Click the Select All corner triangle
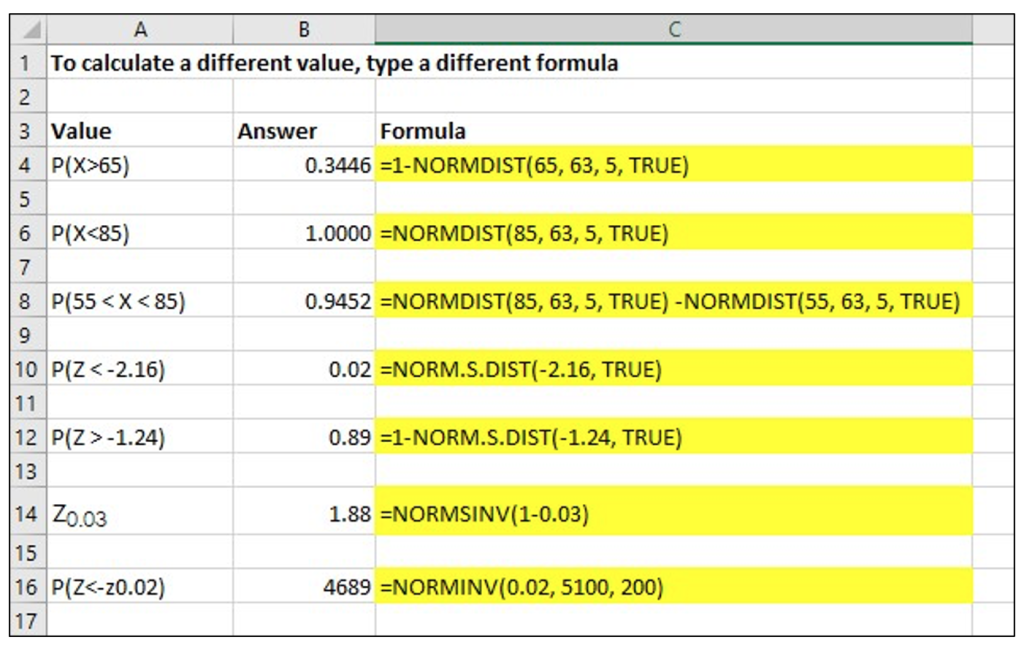The image size is (1024, 648). 29,30
